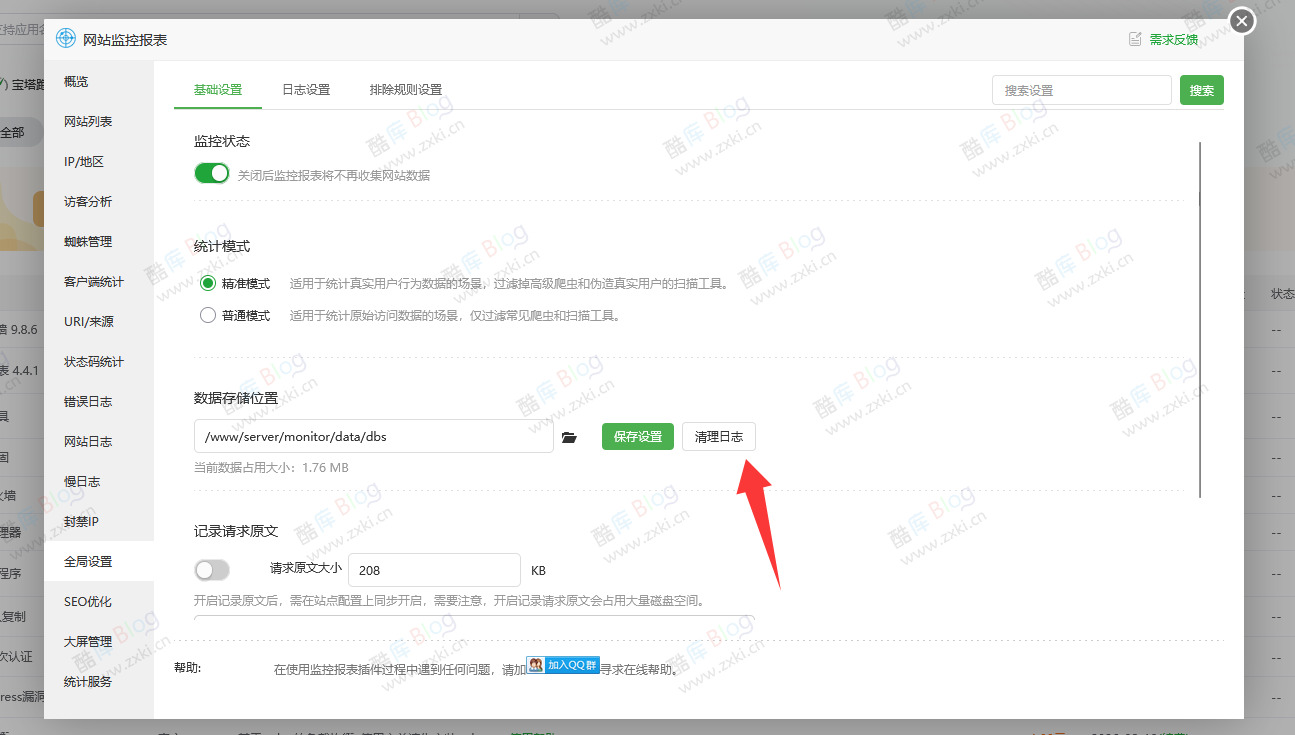Viewport: 1295px width, 735px height.
Task: Edit the request size value 208
Action: [433, 569]
